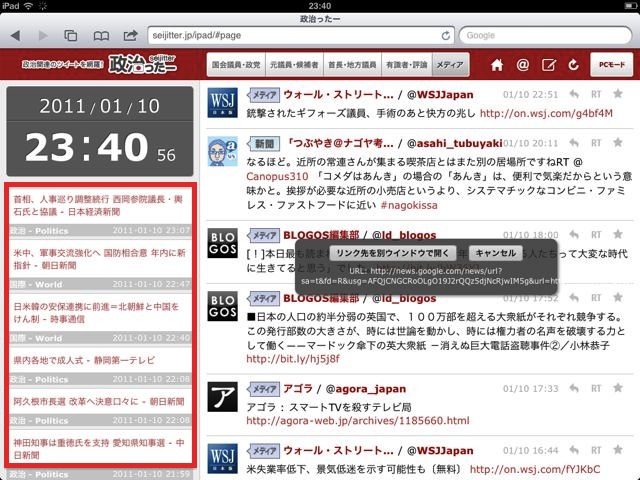
Task: Star the WSJJapan 16:44 tweet
Action: click(x=618, y=450)
